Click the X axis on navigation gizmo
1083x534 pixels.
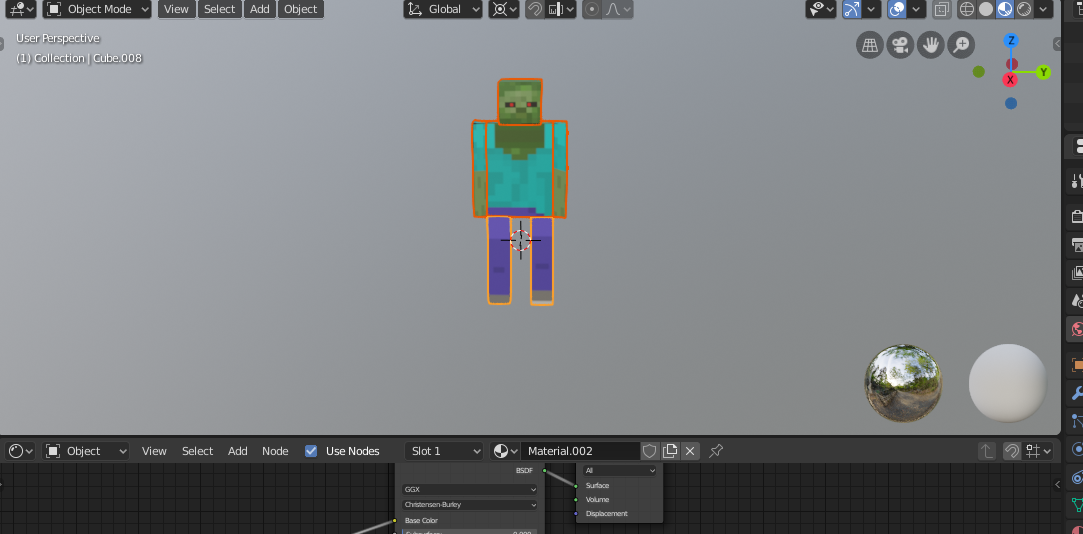[1010, 80]
